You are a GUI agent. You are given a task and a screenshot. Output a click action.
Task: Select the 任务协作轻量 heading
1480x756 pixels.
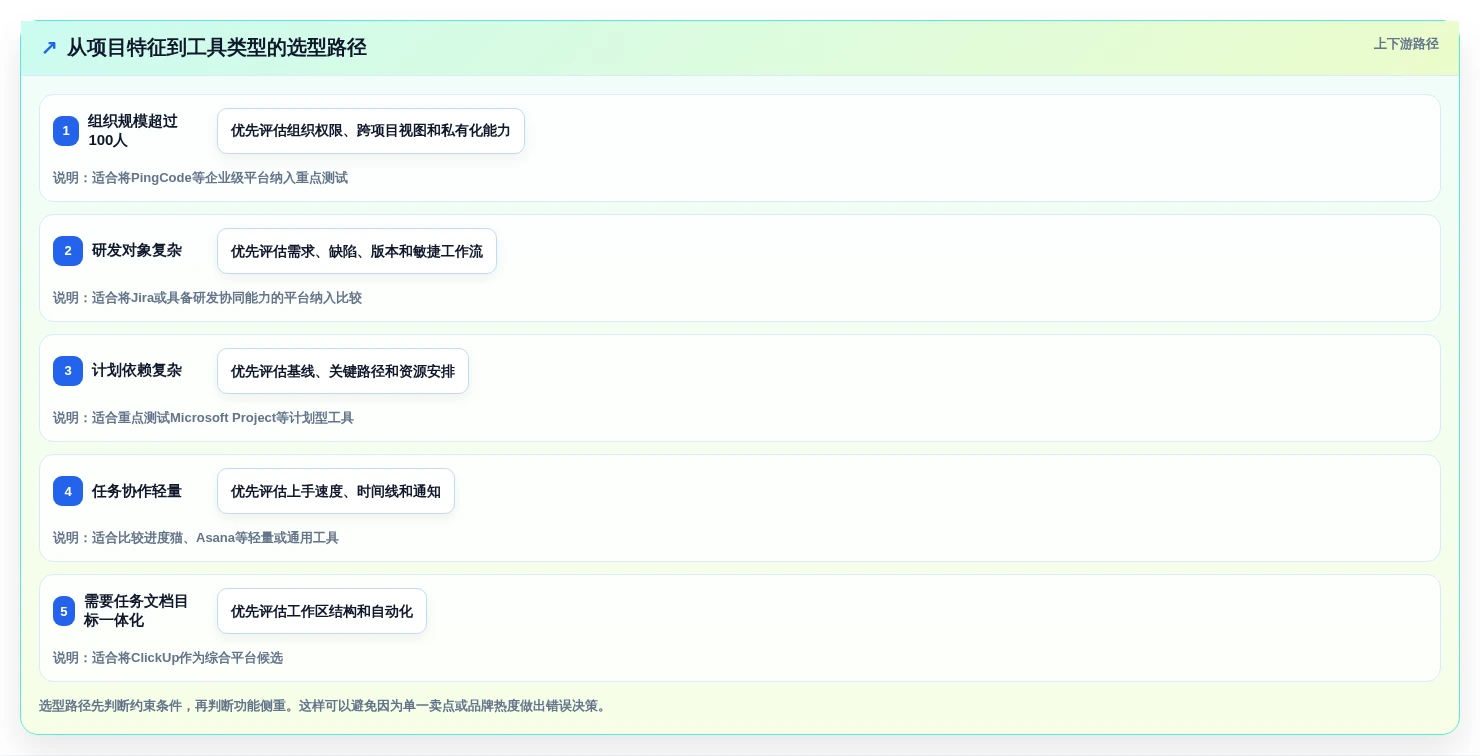[137, 491]
